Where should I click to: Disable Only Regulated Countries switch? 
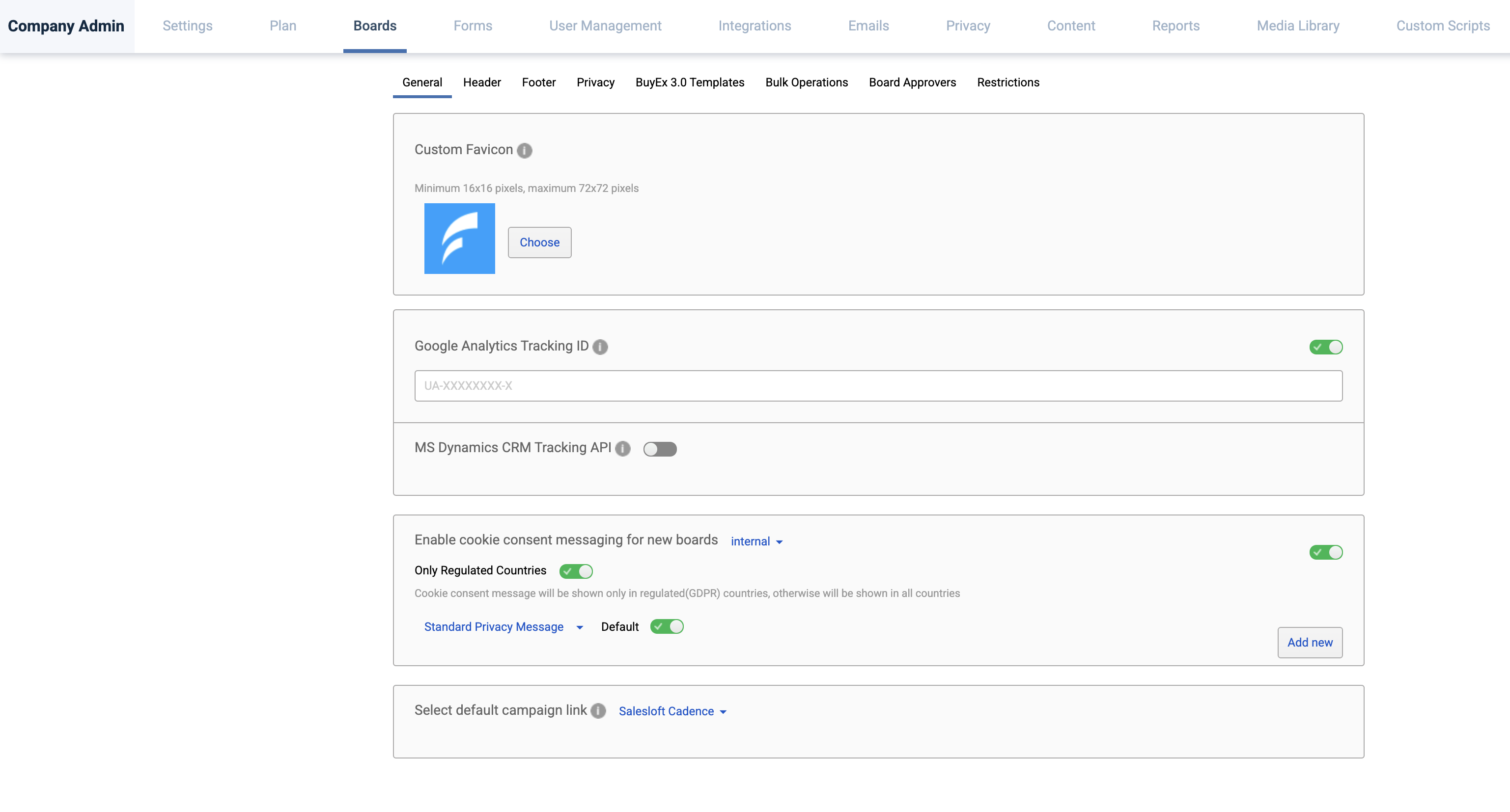(x=576, y=570)
